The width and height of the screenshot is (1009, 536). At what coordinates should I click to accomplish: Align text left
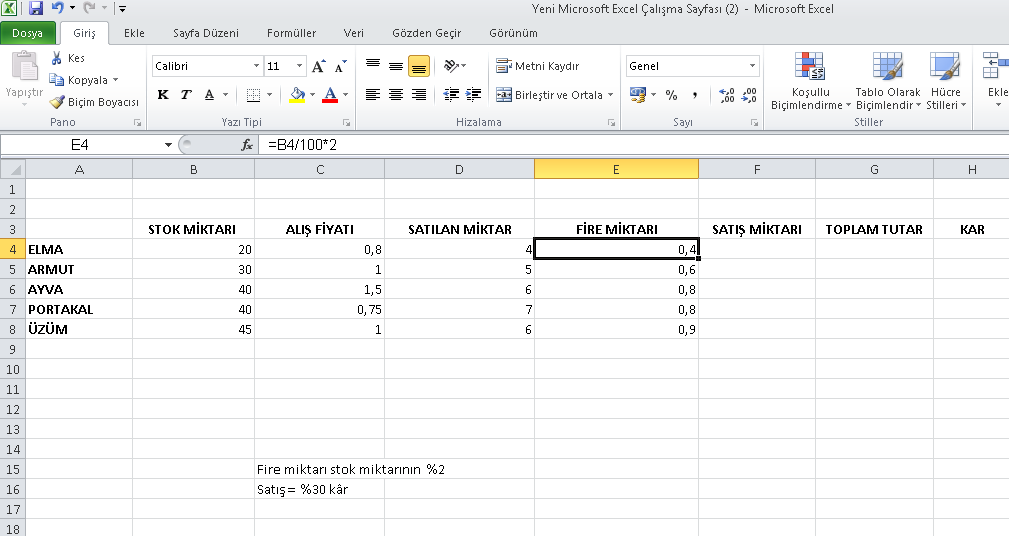click(373, 95)
